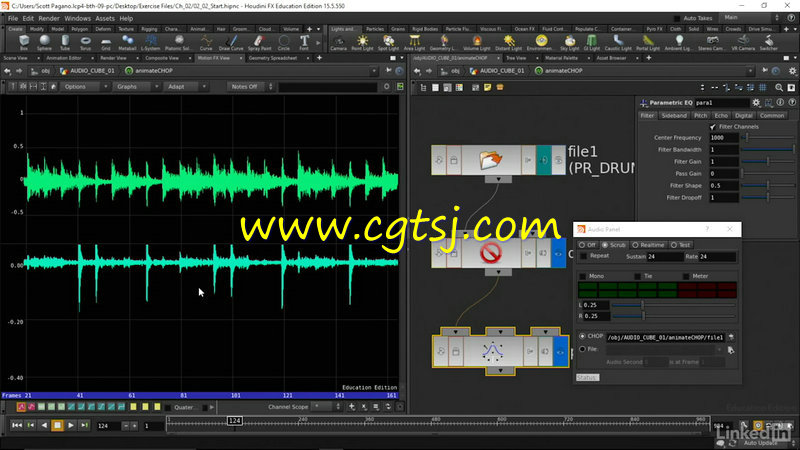800x450 pixels.
Task: Add a Camera from the shelf
Action: [338, 42]
